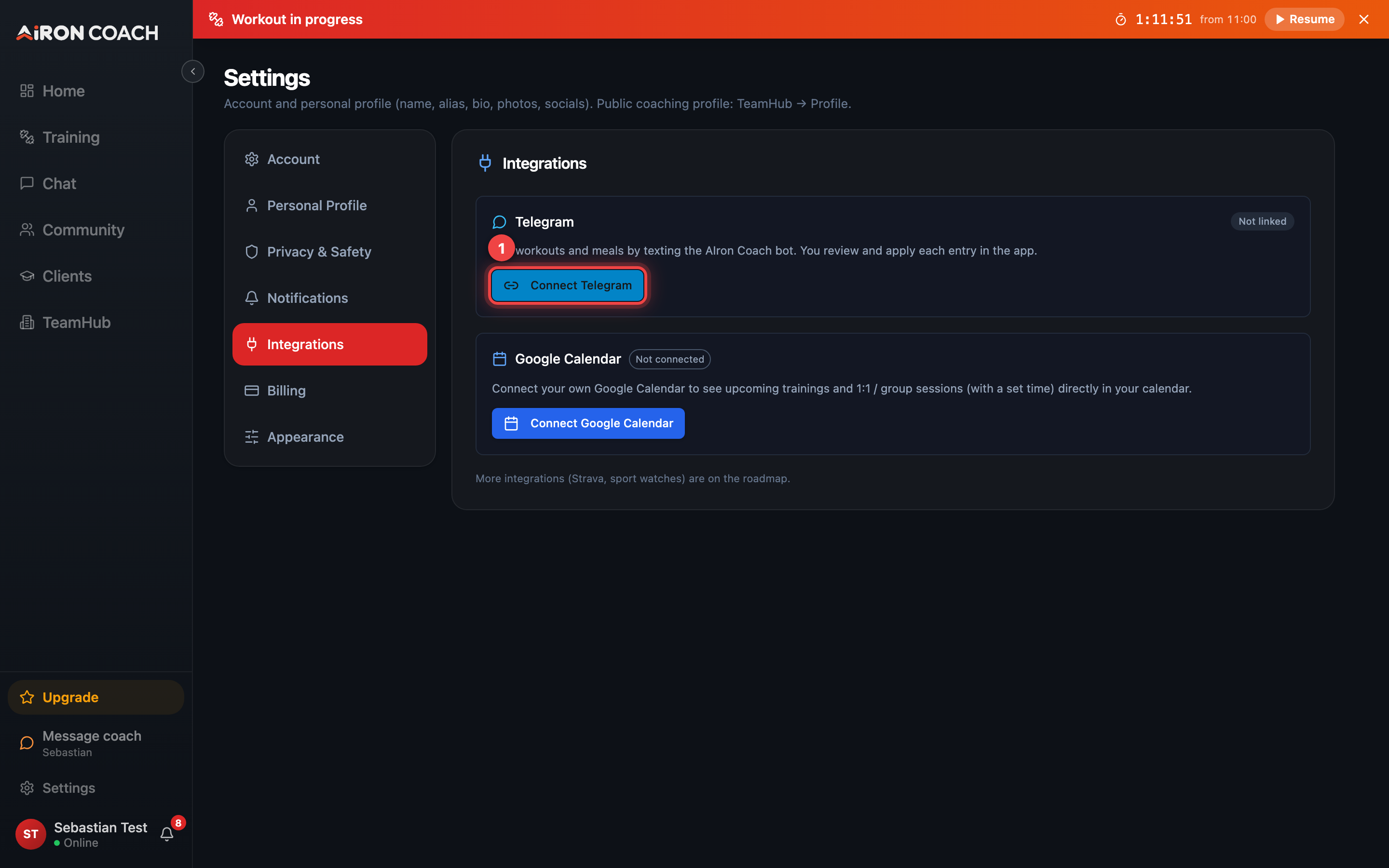Click the Privacy shield icon
The image size is (1389, 868).
pos(251,252)
